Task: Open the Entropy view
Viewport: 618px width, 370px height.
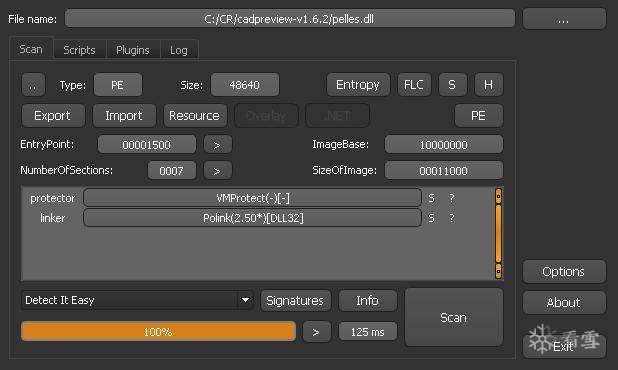Action: tap(358, 85)
